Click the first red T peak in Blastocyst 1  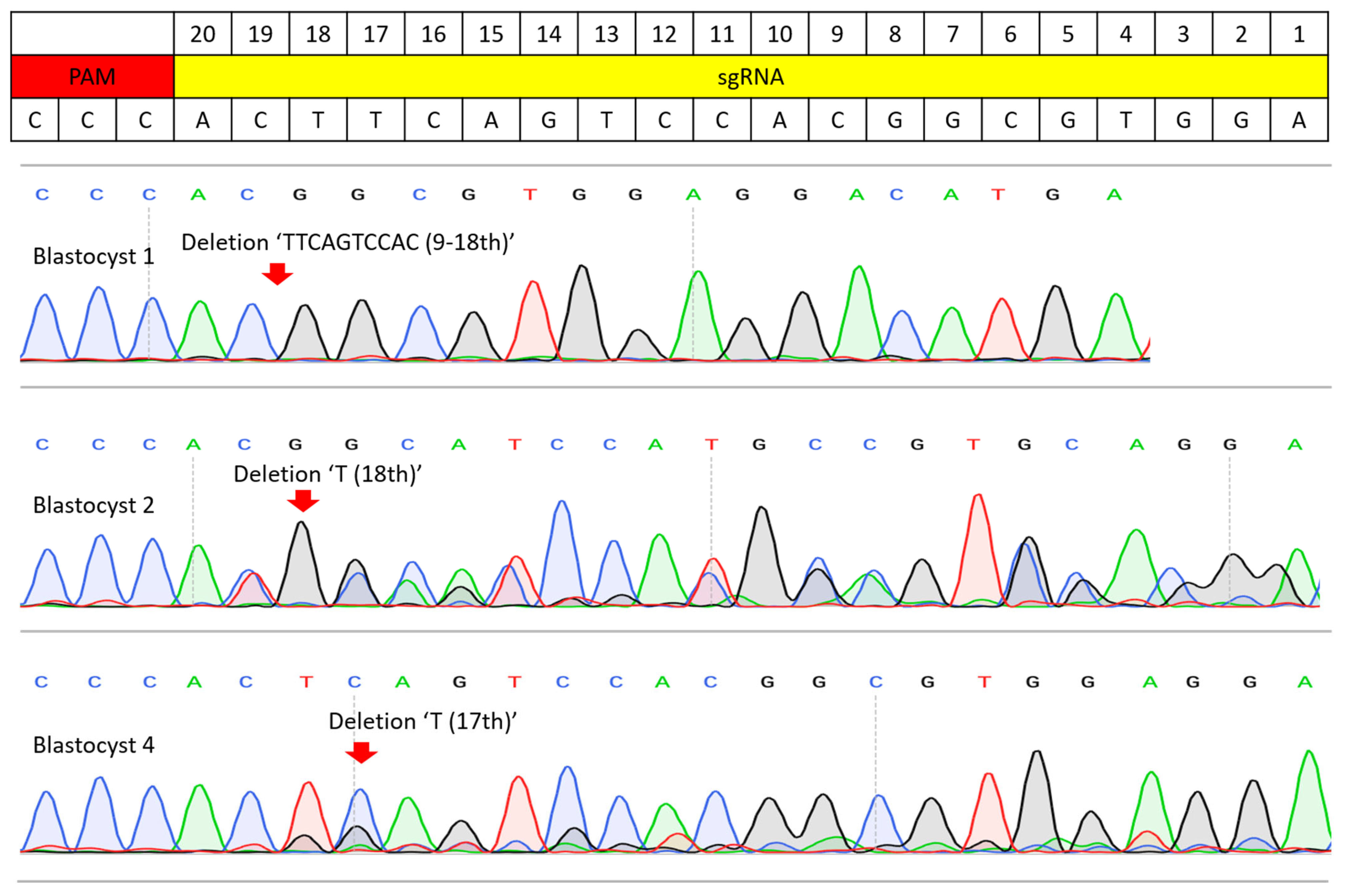pos(533,320)
